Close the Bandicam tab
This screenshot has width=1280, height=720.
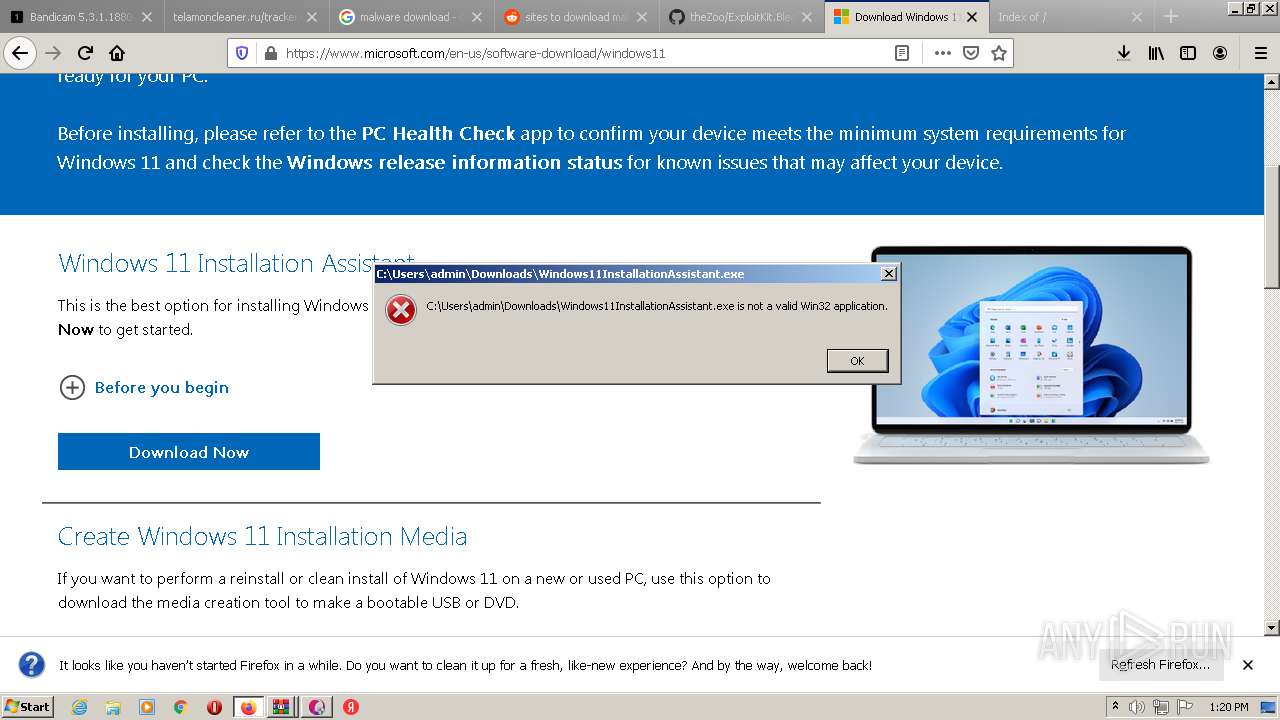pos(147,17)
